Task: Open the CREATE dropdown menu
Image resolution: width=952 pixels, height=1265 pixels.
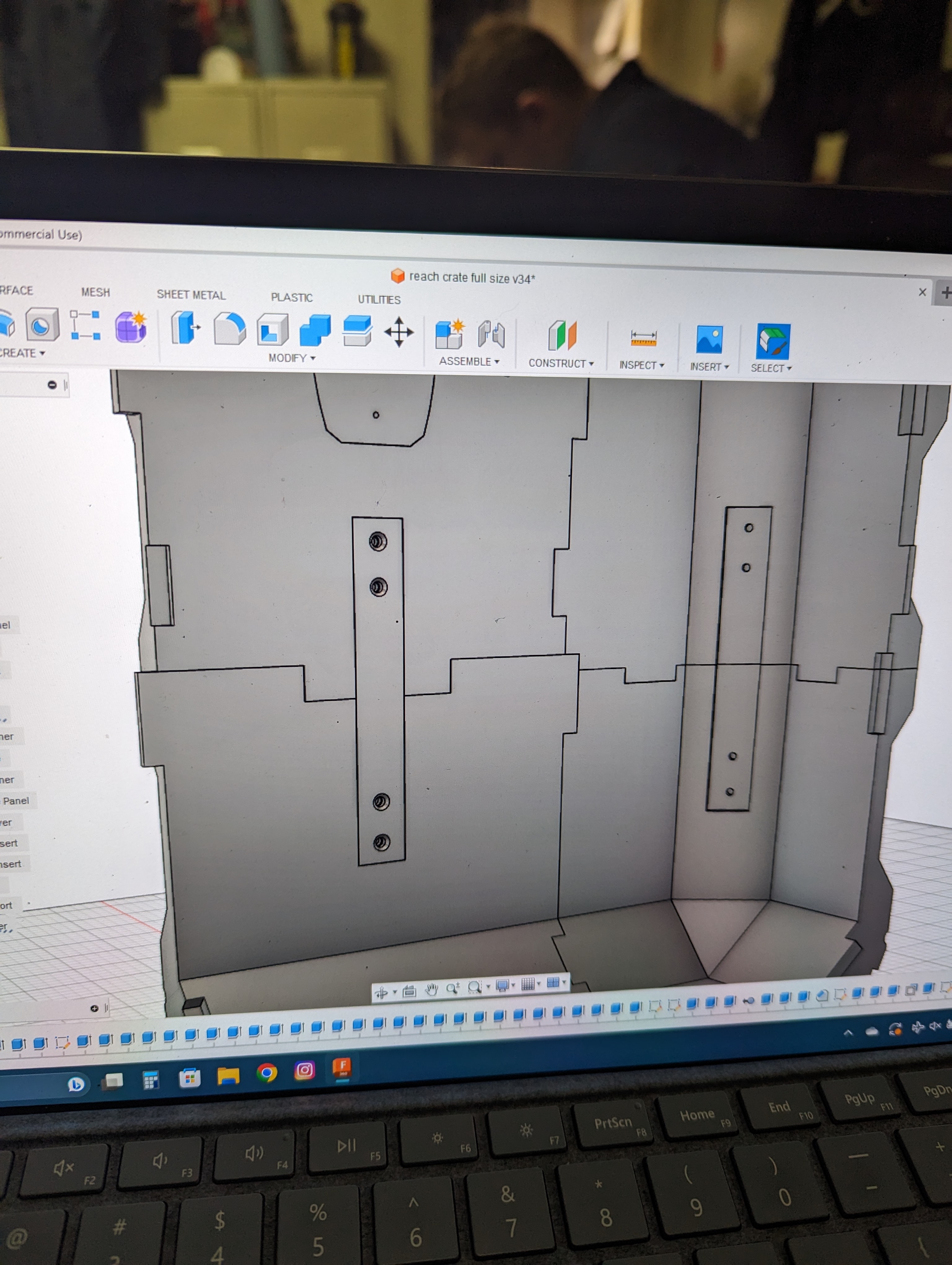Action: 22,353
